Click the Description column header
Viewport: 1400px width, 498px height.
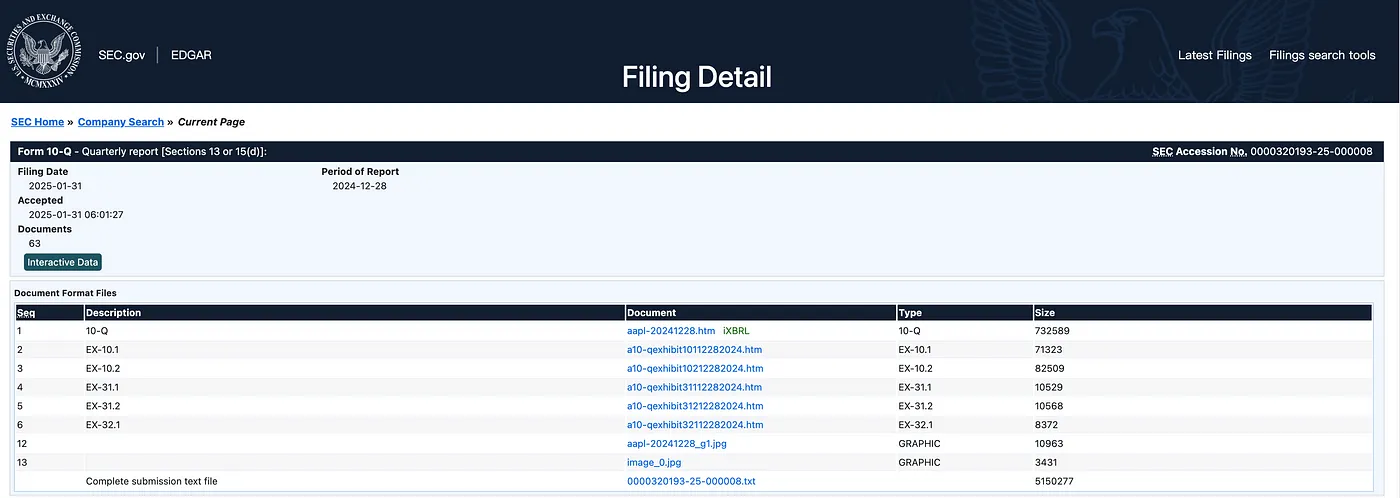tap(114, 313)
